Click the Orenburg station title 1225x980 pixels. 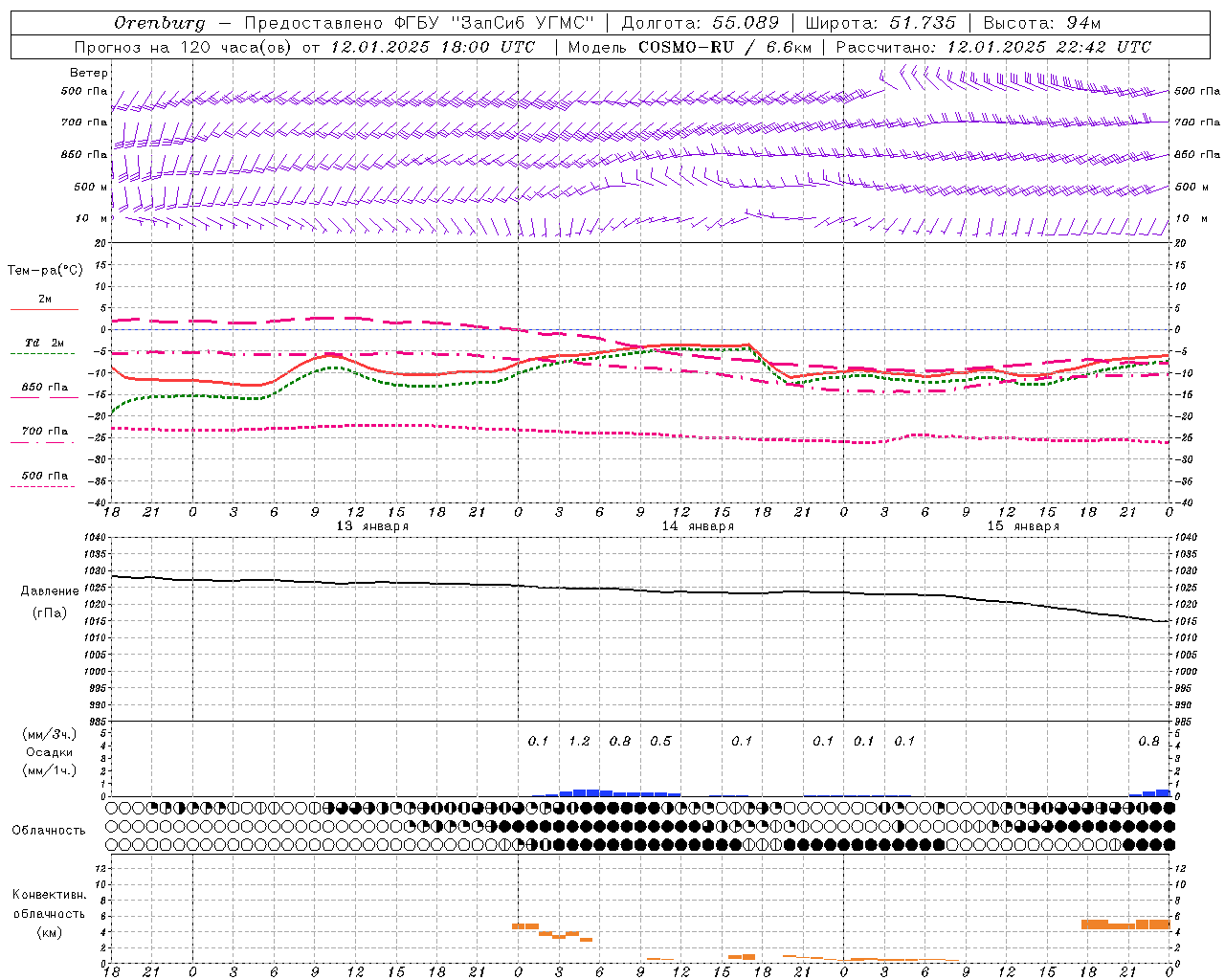pos(160,23)
